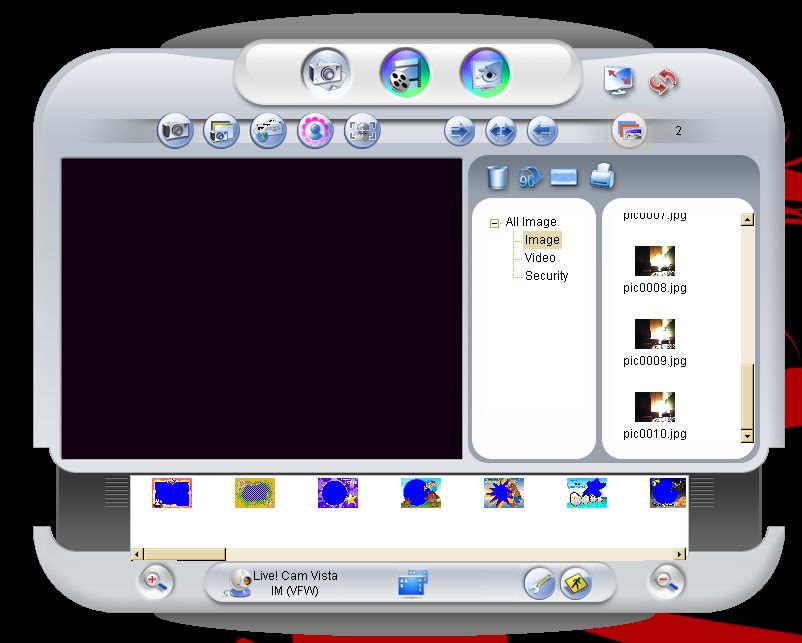Select the pink-bordered blue rectangle frame

coord(172,493)
